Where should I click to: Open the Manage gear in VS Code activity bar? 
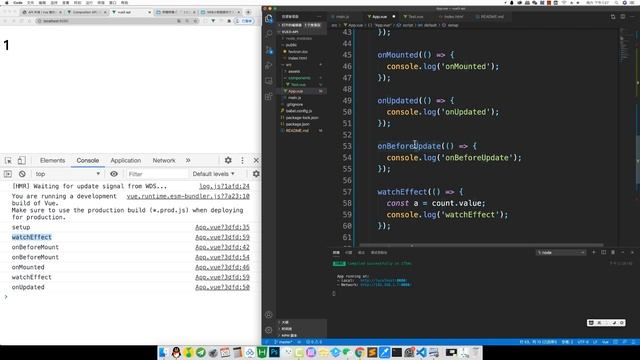(x=269, y=330)
